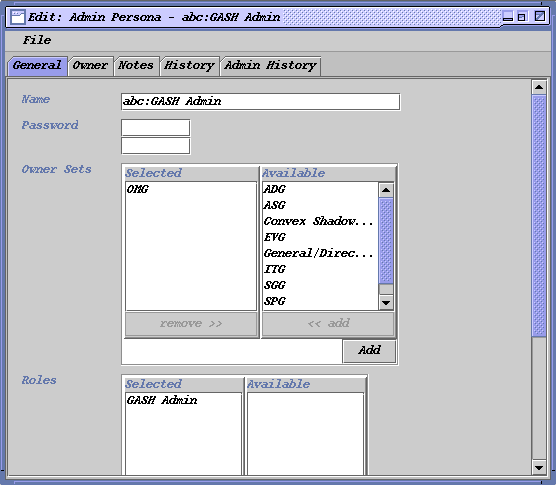Click the Name input field

coord(260,102)
